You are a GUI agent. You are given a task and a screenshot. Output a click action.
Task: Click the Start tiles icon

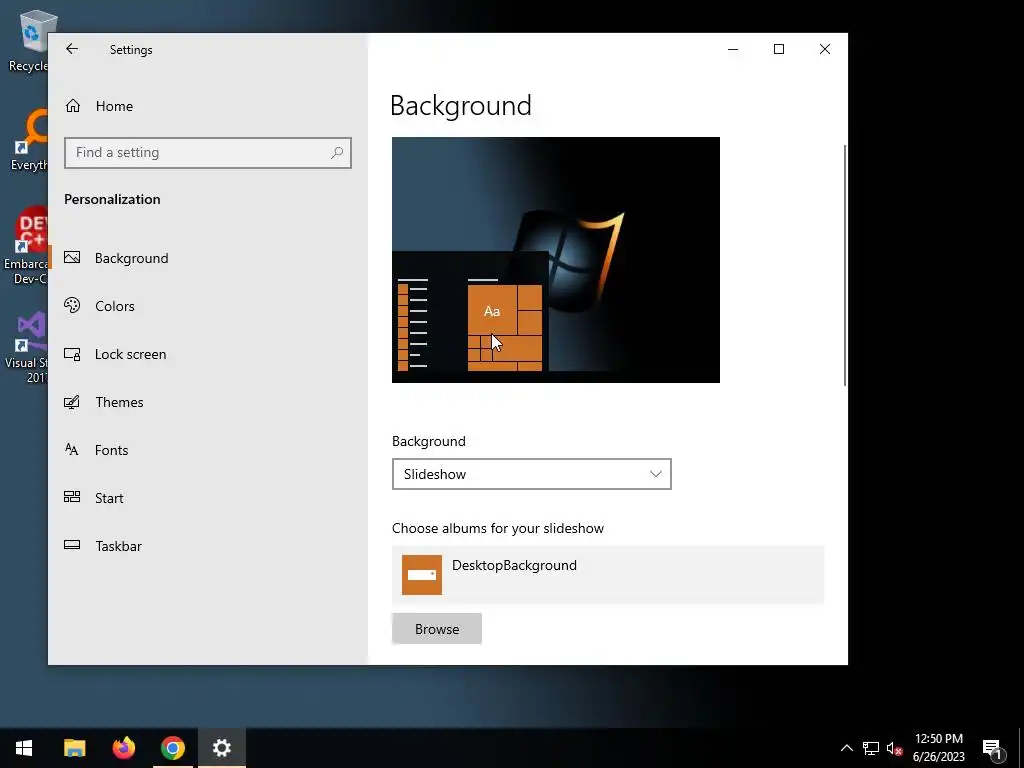coord(72,497)
